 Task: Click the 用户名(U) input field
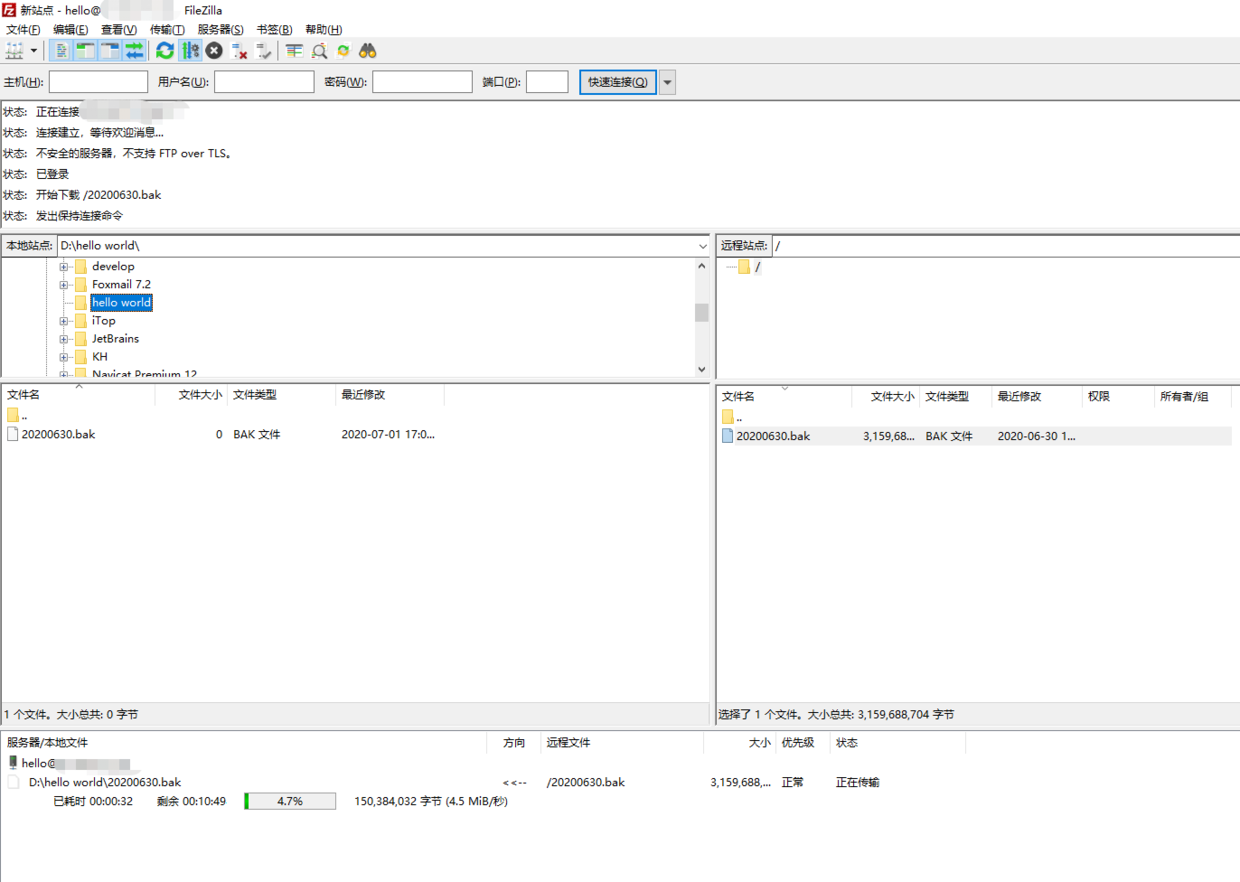(264, 82)
